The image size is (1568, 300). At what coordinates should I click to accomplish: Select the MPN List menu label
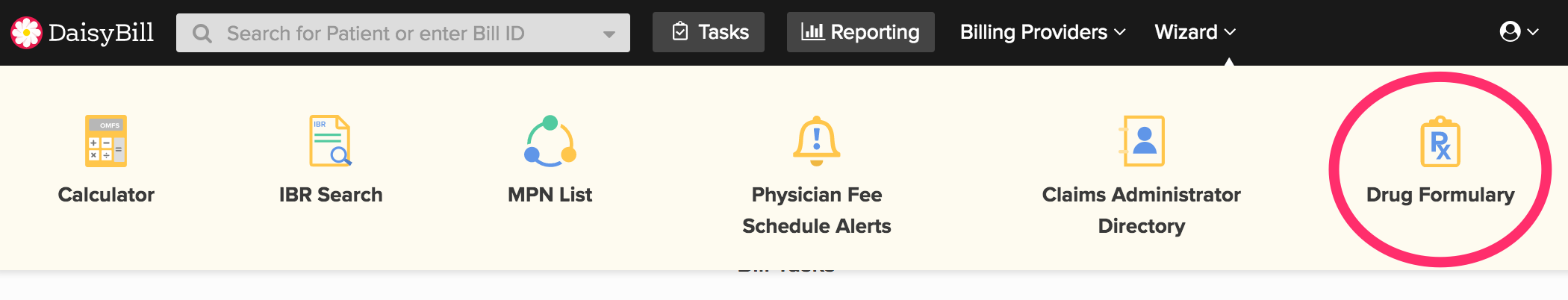[x=550, y=195]
